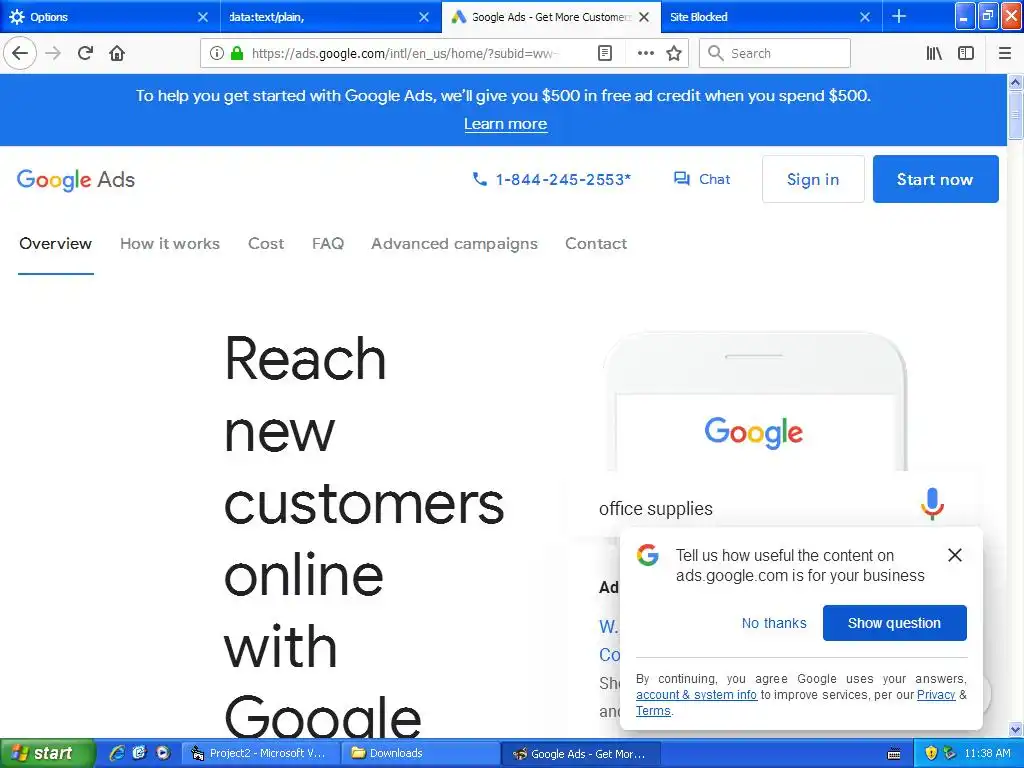The width and height of the screenshot is (1024, 768).
Task: Show sidebars toolbar icon
Action: click(x=966, y=53)
